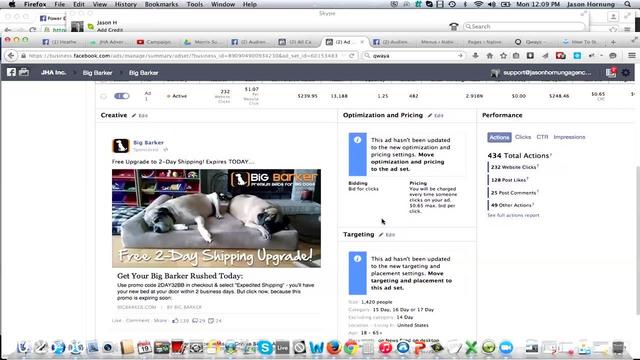Click the page vertical scrollbar
640x360 pixels.
(x=638, y=241)
